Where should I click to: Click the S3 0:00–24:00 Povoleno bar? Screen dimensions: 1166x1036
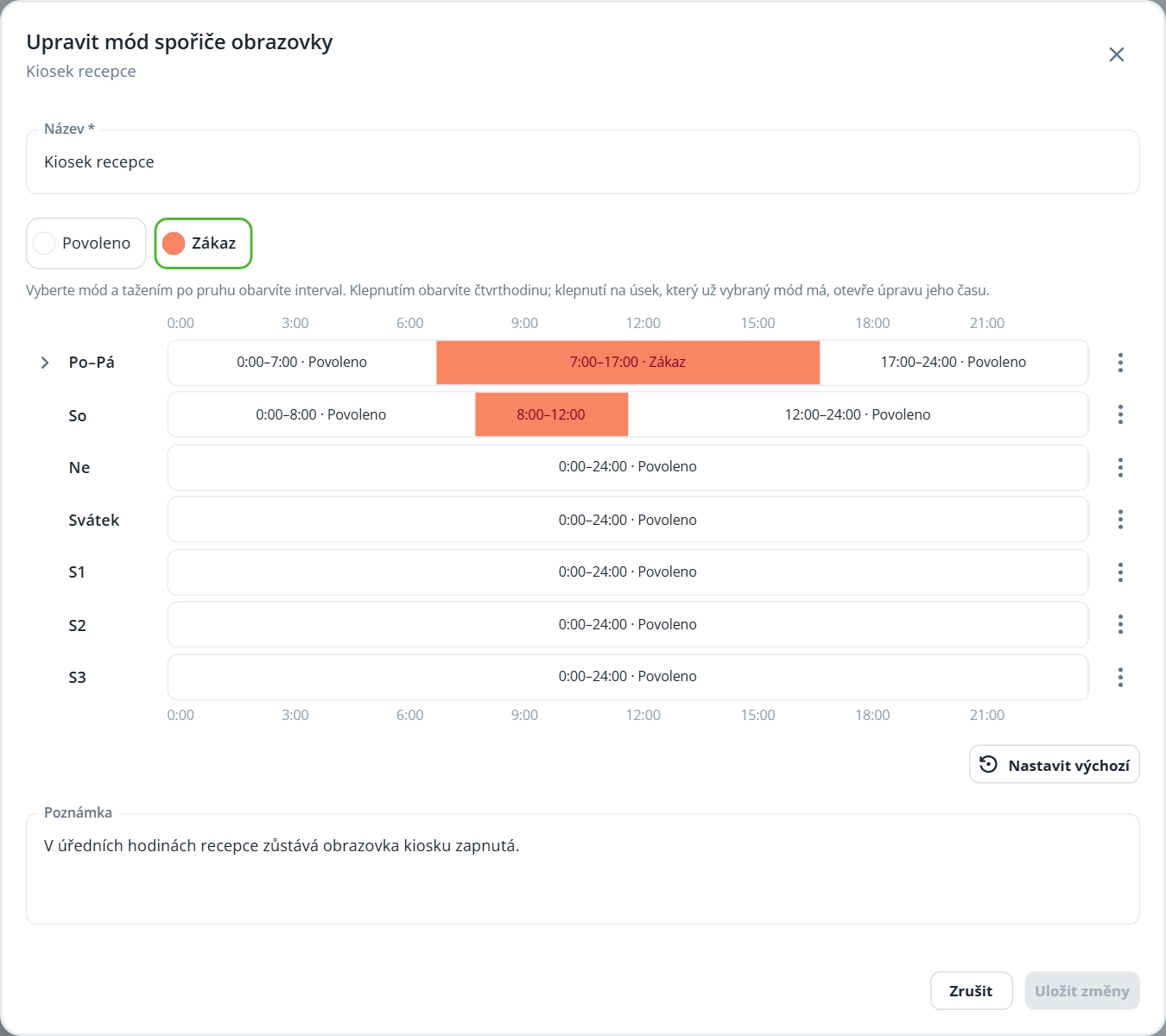(x=628, y=677)
